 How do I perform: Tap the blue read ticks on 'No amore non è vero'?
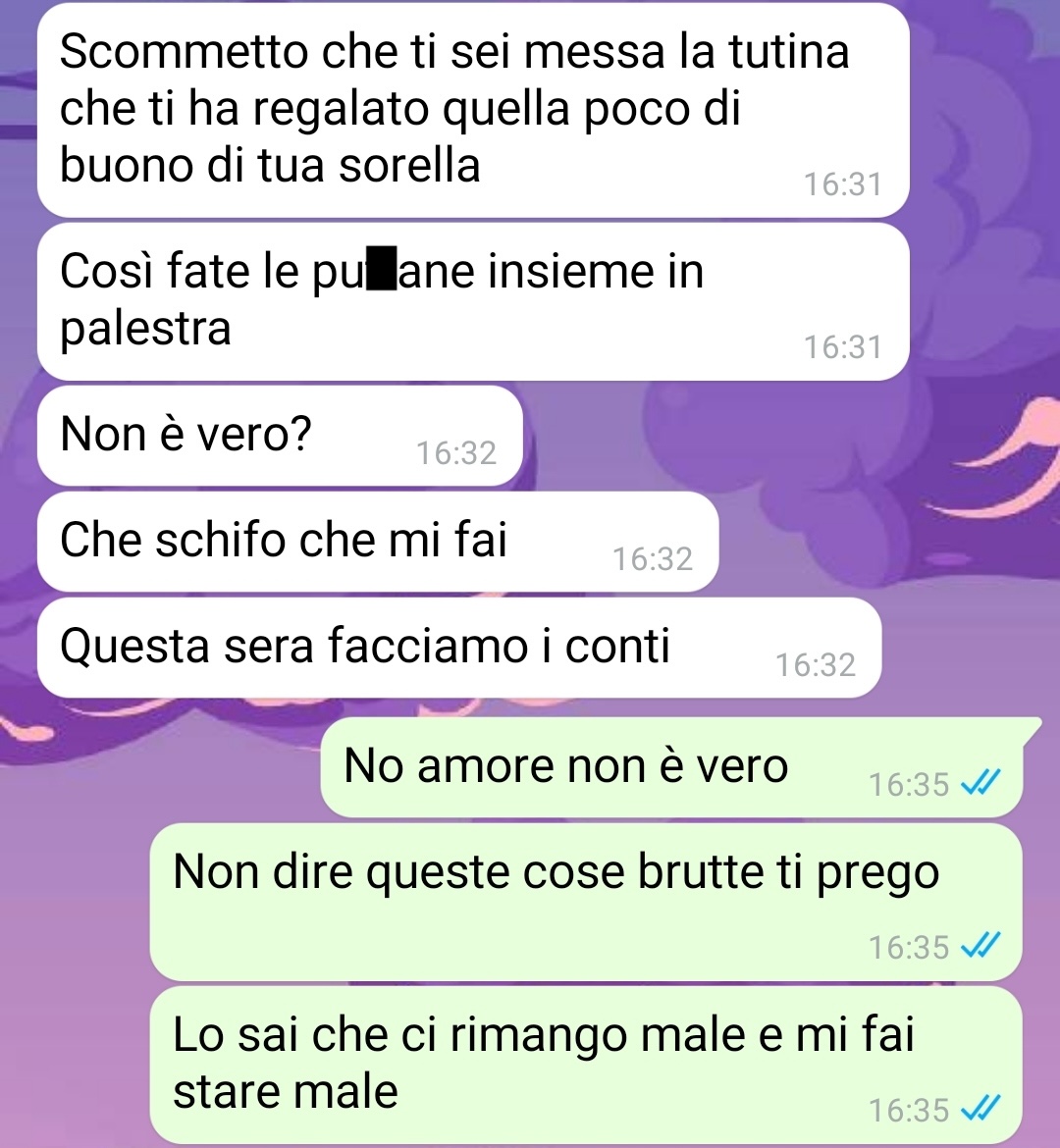pyautogui.click(x=980, y=783)
